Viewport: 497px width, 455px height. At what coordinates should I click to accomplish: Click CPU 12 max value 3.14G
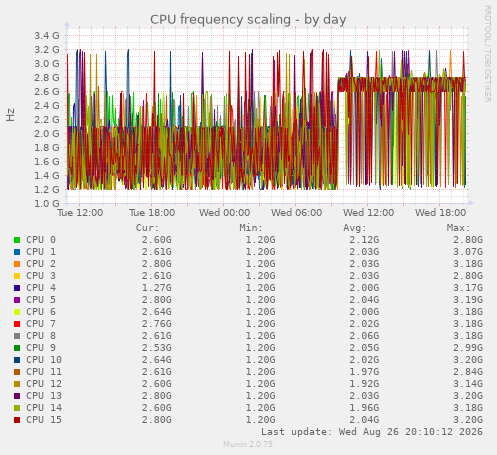tap(468, 384)
